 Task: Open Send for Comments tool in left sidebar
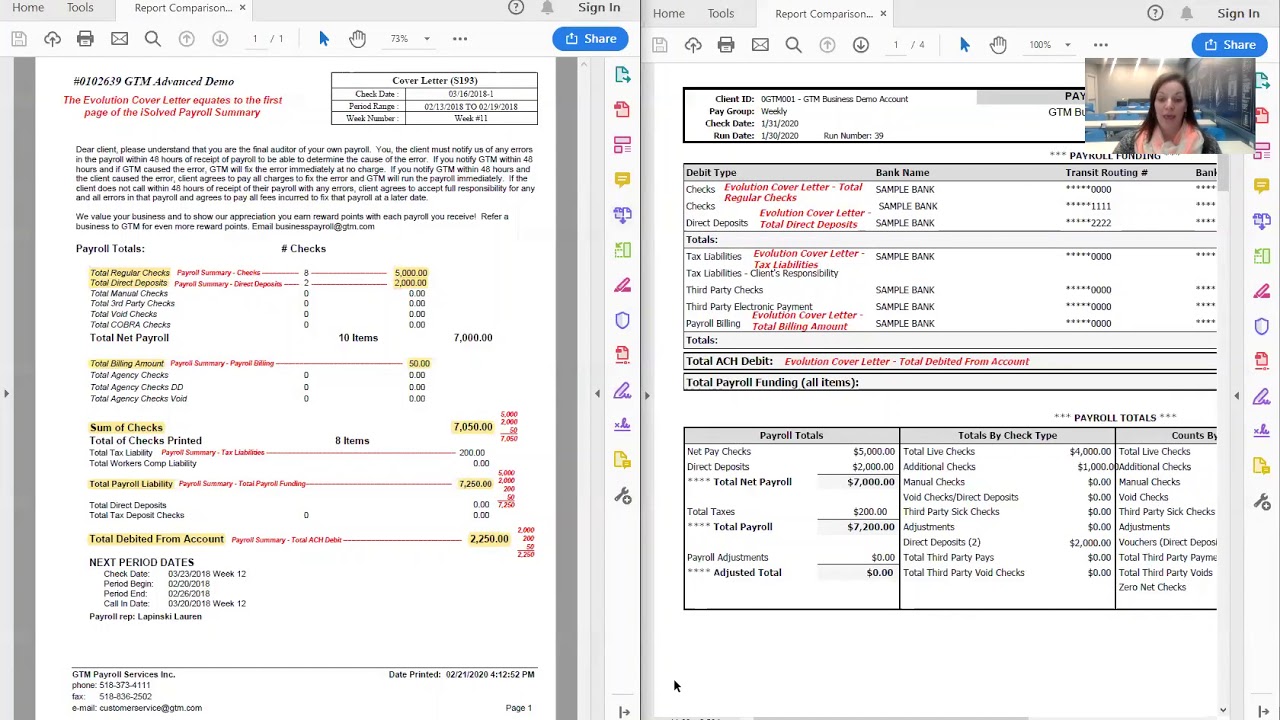coord(622,460)
